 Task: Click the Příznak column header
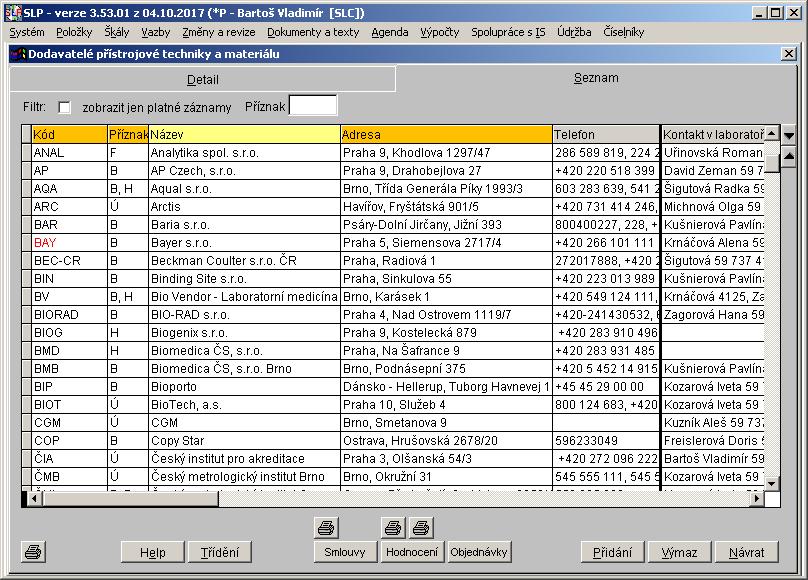click(x=128, y=134)
